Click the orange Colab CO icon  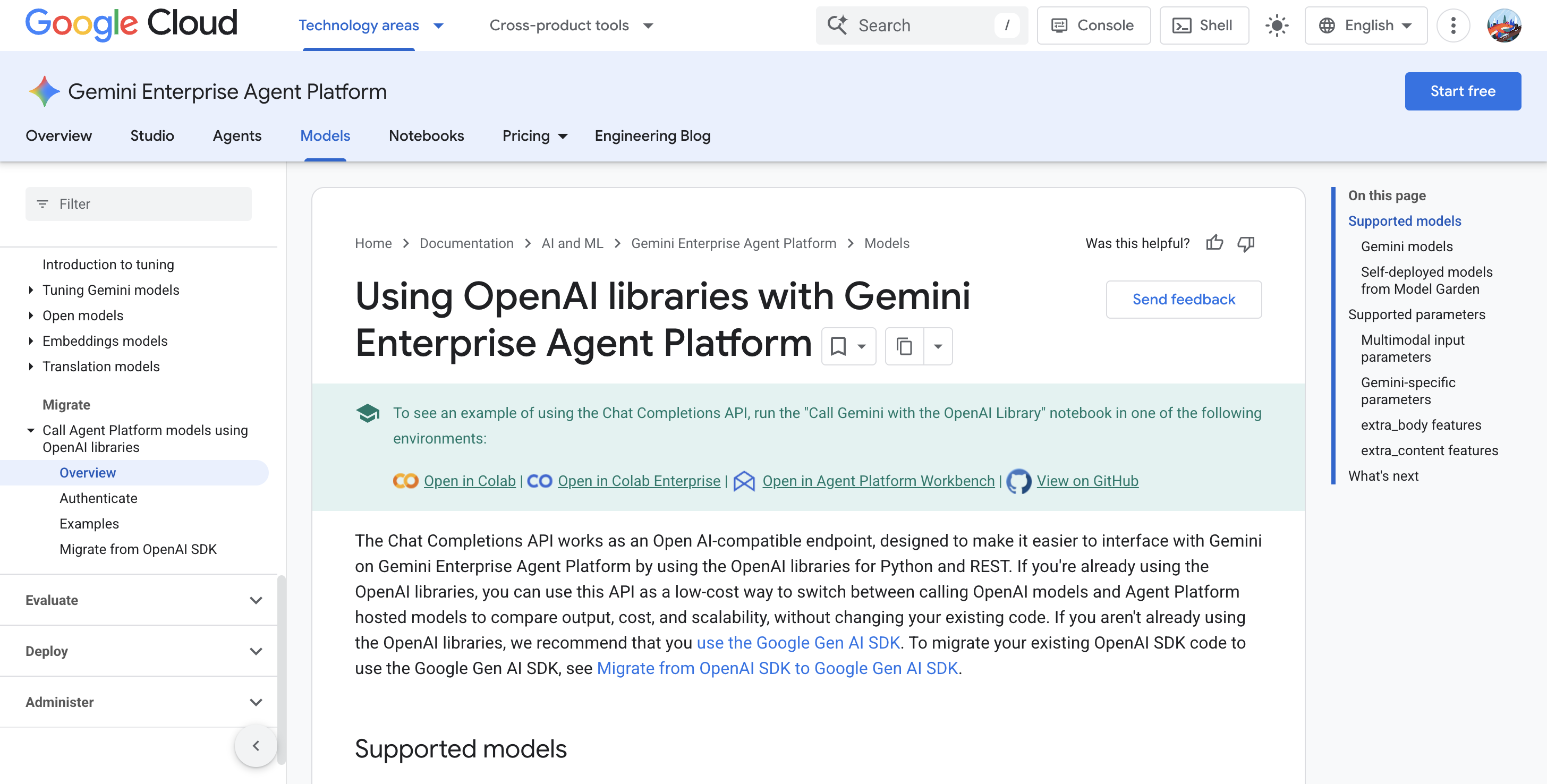pos(405,481)
